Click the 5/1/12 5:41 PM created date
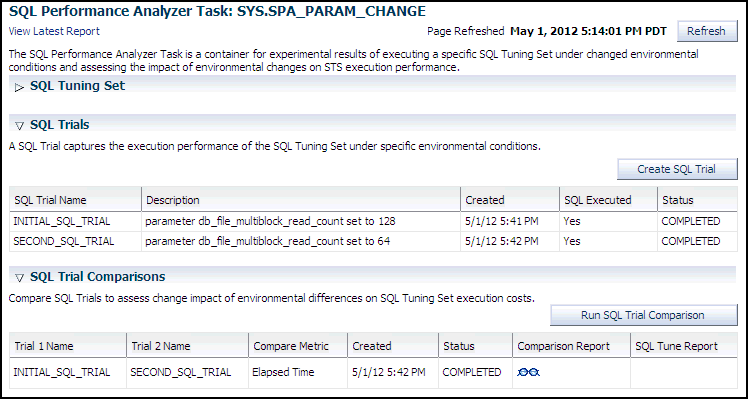 coord(502,221)
